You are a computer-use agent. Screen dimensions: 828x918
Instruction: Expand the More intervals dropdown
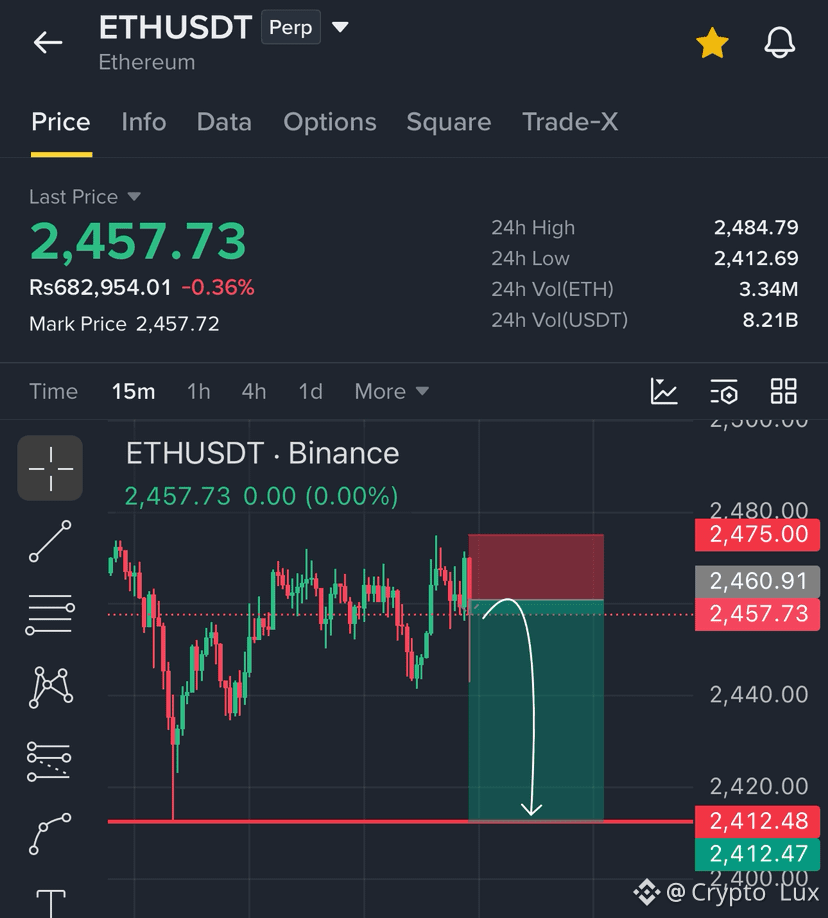coord(391,391)
